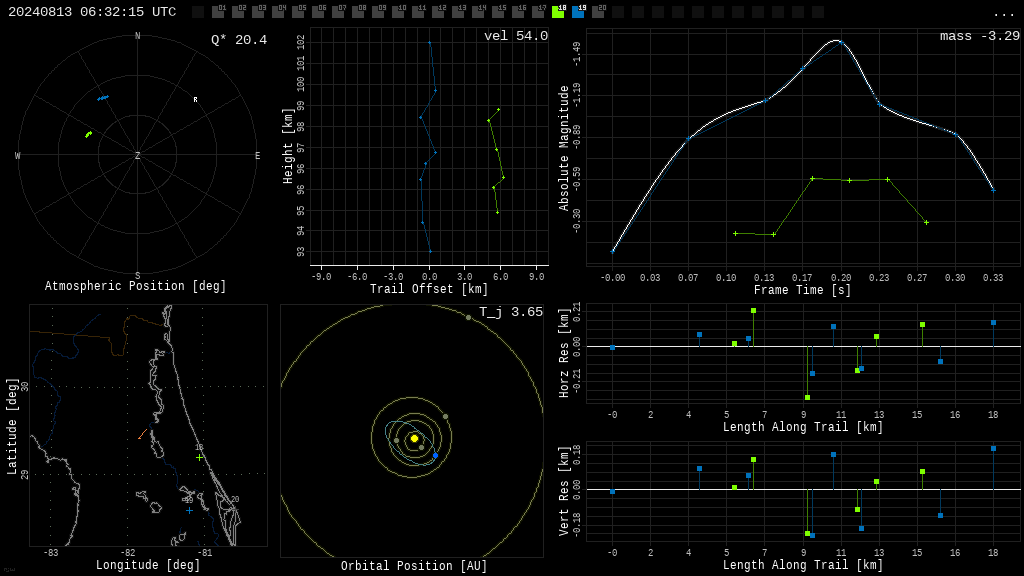Click the blue meteor trail in sky plot

click(103, 98)
